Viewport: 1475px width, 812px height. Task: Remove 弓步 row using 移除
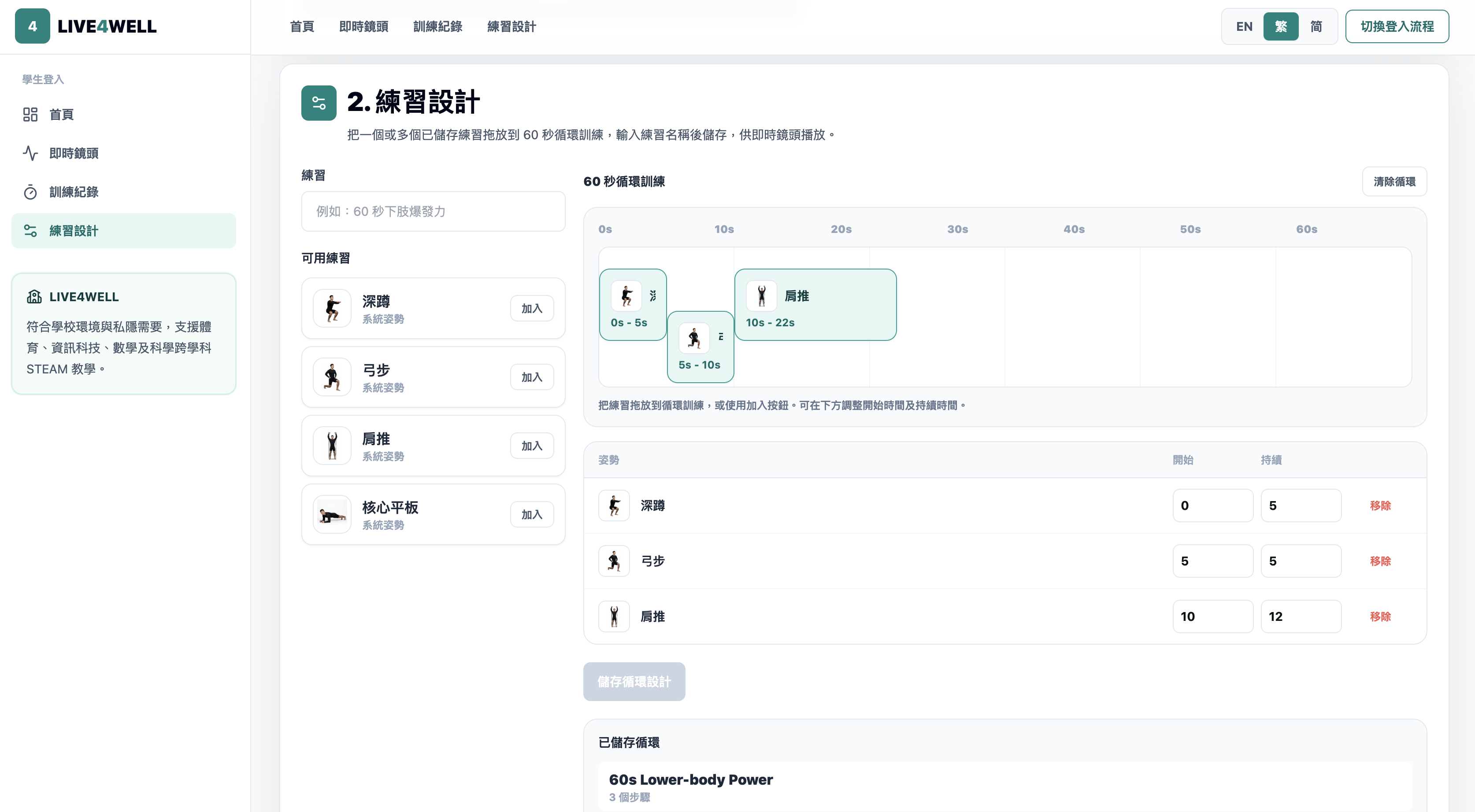(x=1380, y=561)
